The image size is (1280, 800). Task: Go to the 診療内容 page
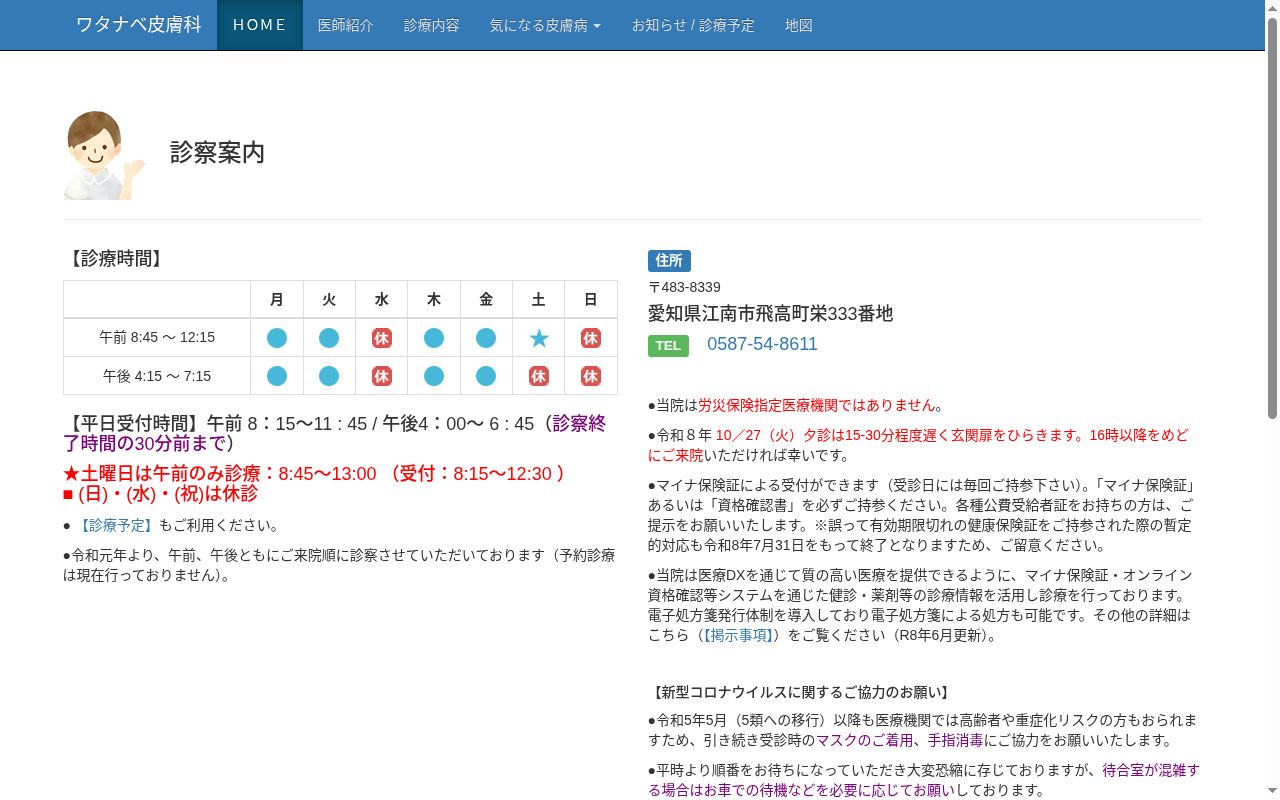click(x=432, y=25)
